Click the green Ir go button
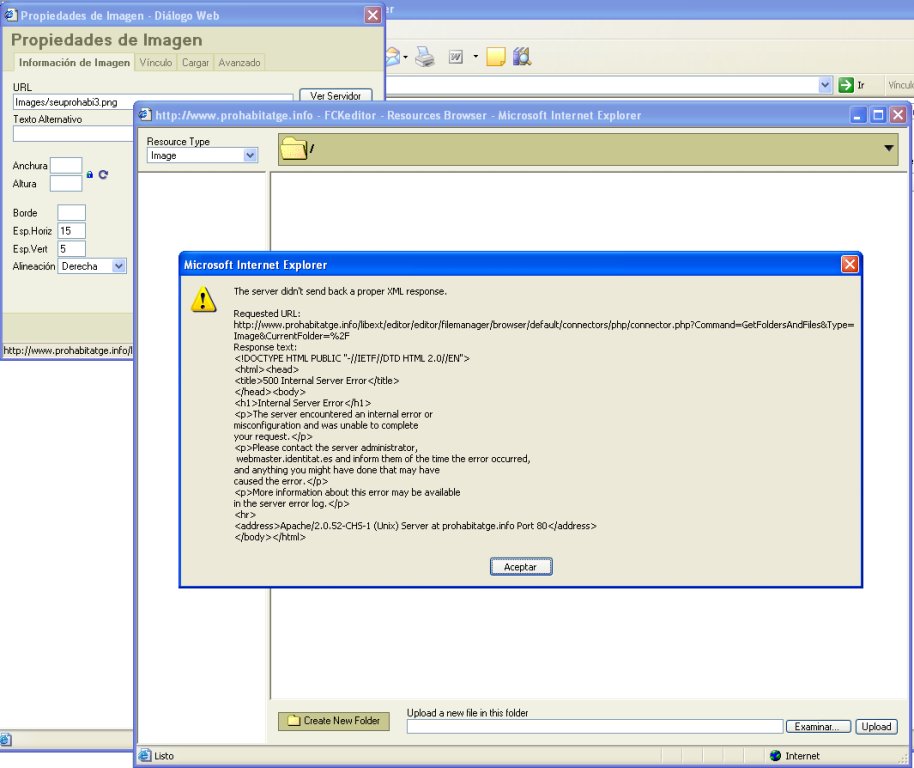Screen dimensions: 914x768 (846, 85)
